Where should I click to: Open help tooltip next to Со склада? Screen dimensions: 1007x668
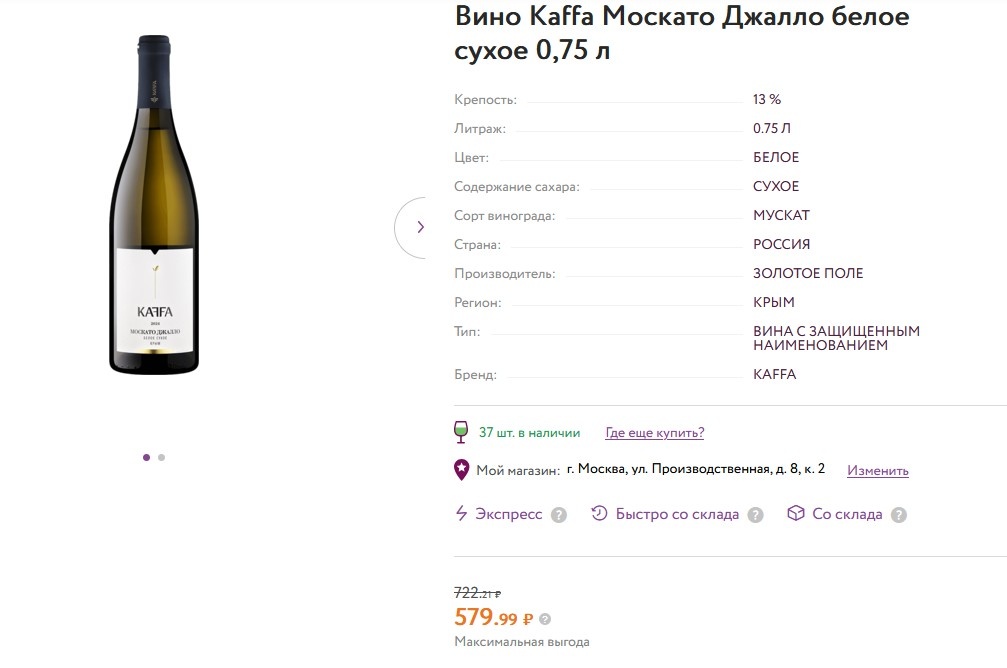pyautogui.click(x=899, y=515)
